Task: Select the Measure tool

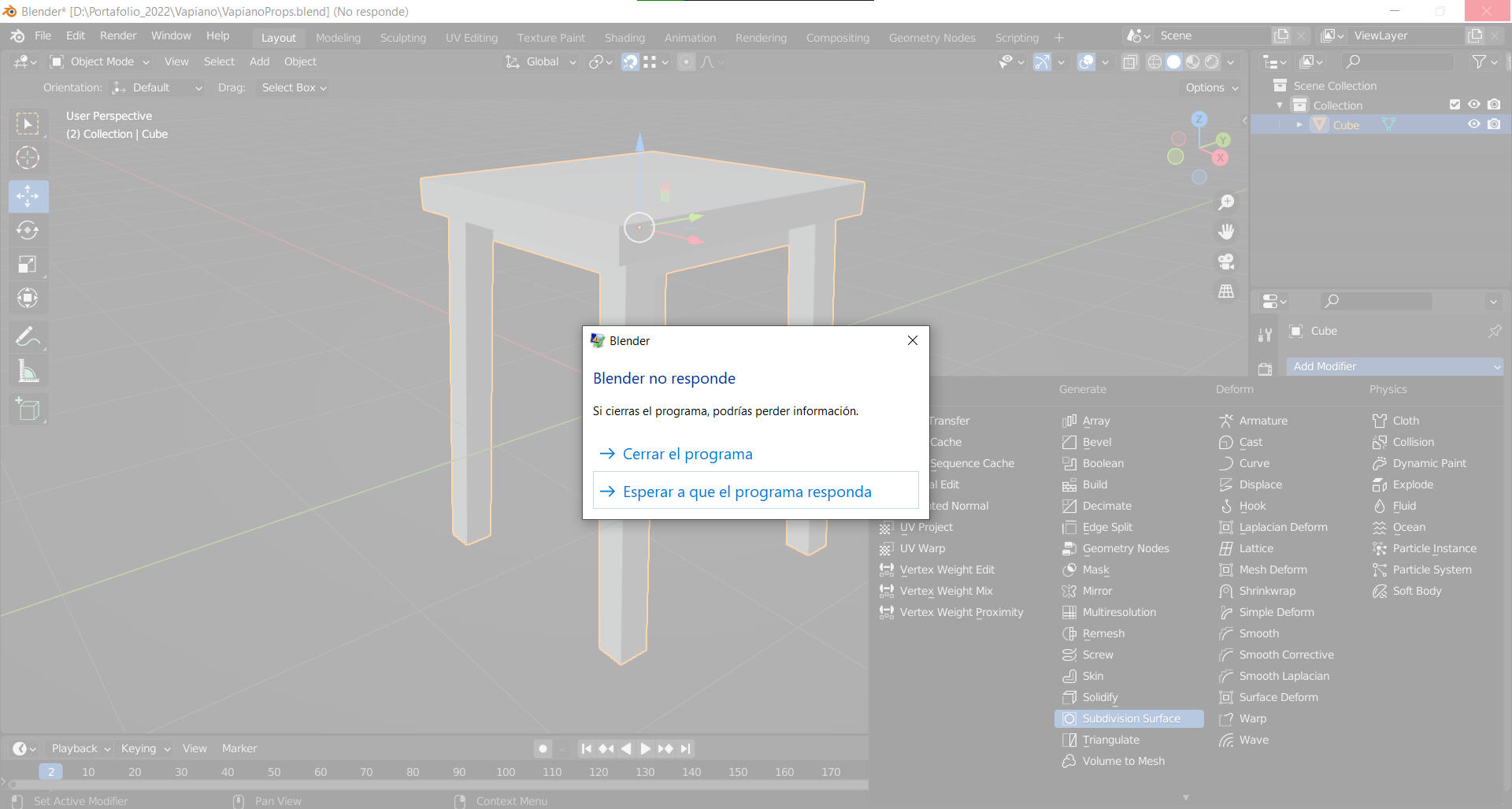Action: click(x=28, y=371)
